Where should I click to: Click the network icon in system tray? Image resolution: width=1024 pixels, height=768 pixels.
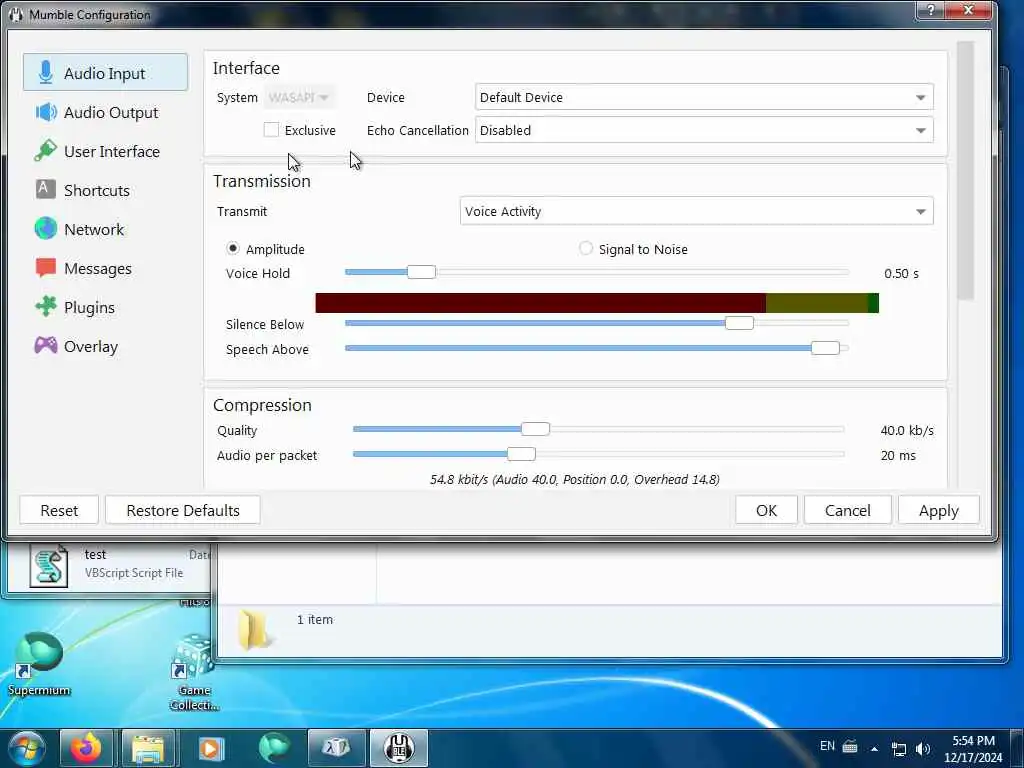(x=899, y=748)
